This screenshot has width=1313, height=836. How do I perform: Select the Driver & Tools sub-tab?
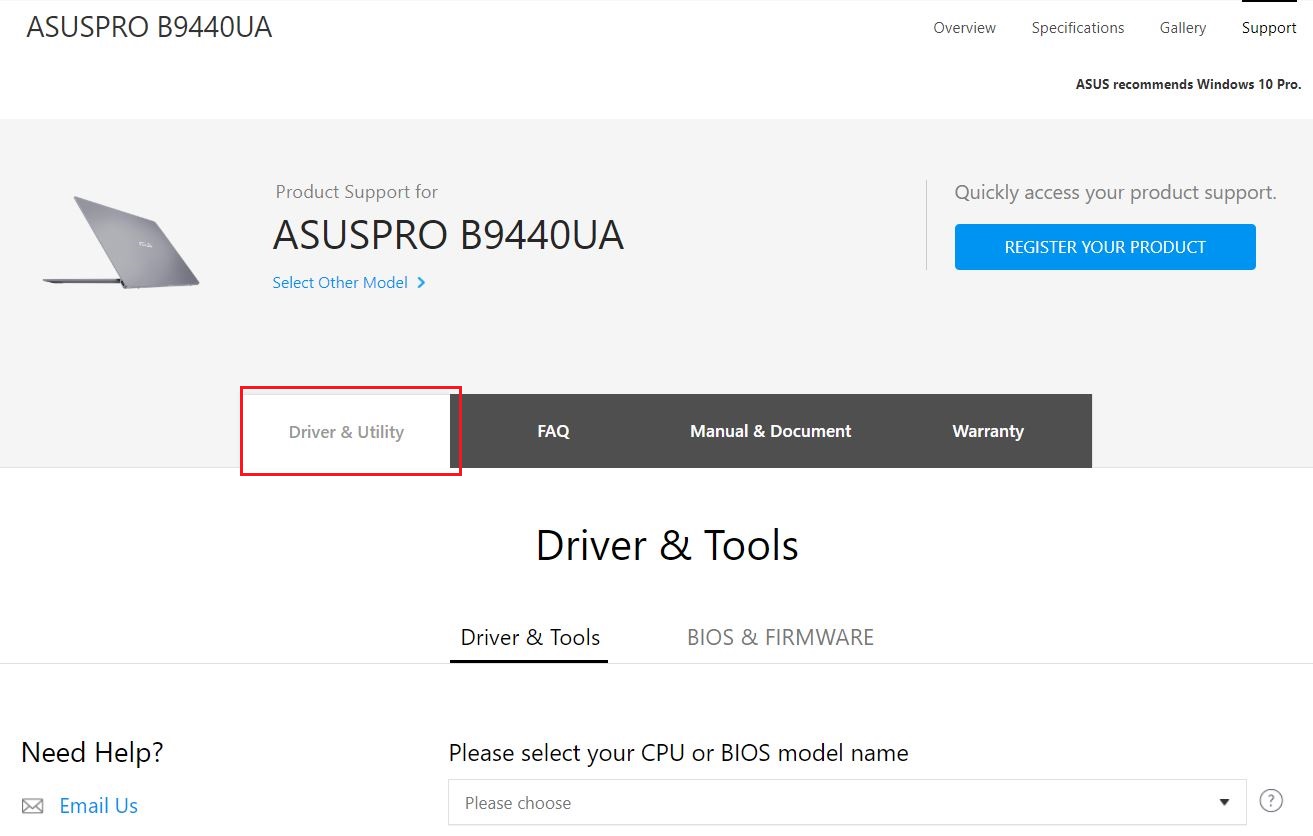click(530, 637)
